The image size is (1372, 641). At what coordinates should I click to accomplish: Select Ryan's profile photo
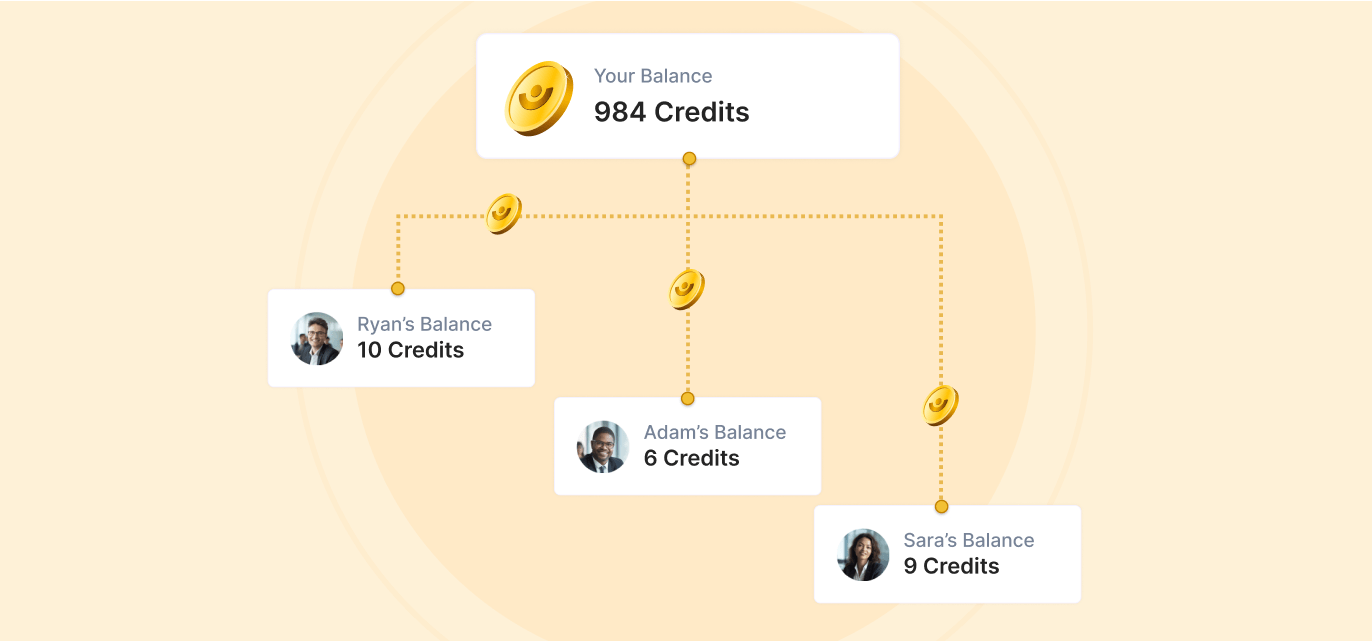(317, 338)
